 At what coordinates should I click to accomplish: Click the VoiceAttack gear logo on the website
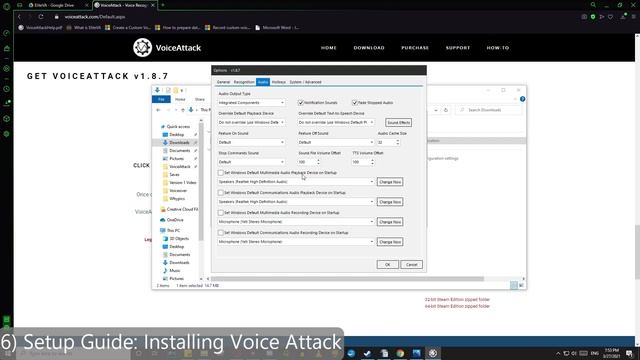tap(142, 48)
